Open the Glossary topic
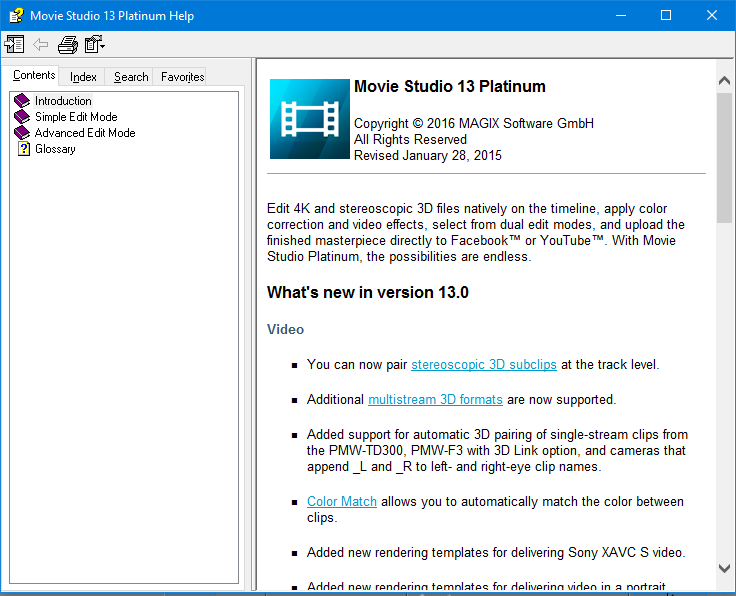 tap(55, 149)
